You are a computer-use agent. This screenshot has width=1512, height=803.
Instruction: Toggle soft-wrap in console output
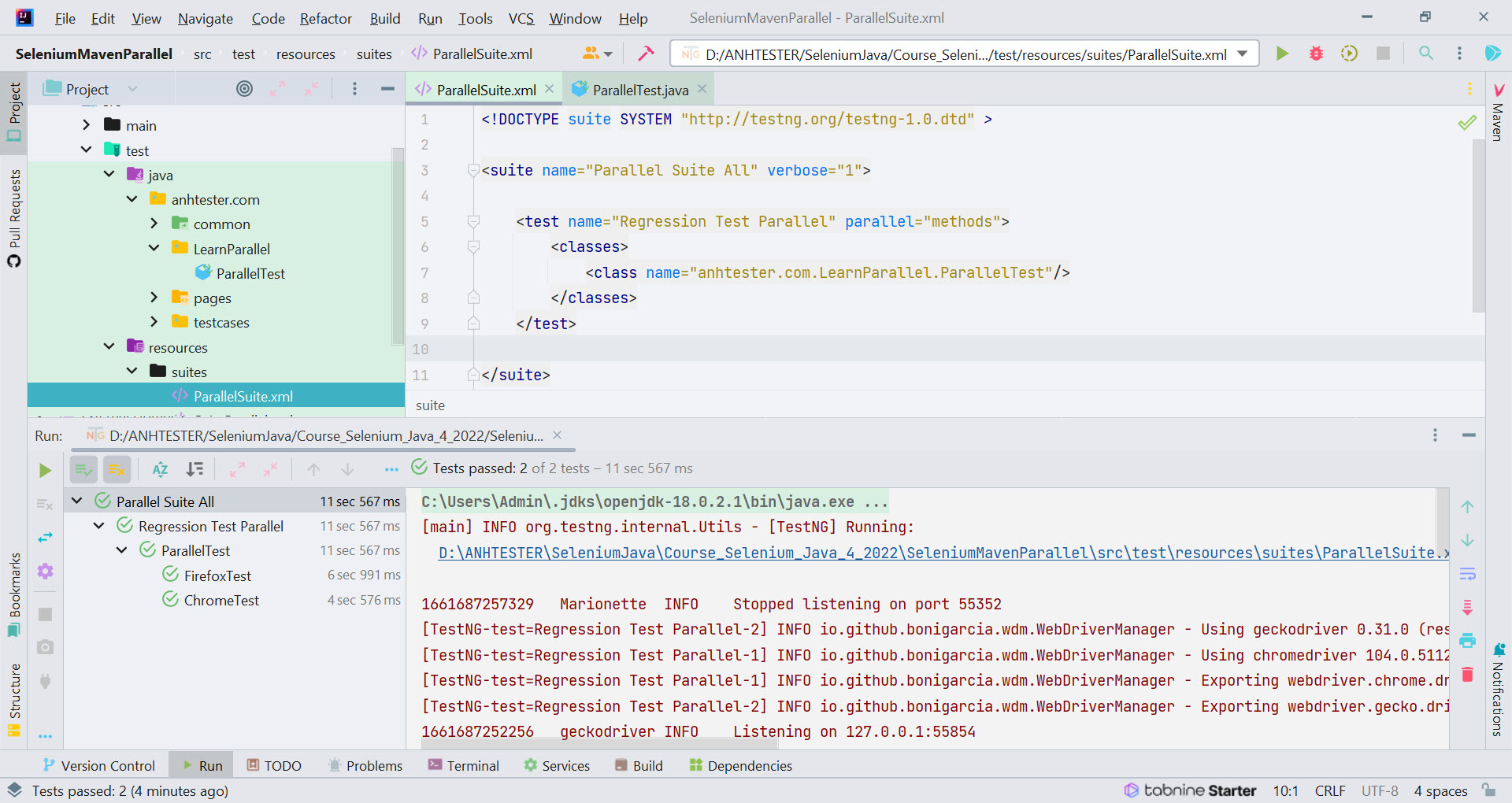(1467, 573)
